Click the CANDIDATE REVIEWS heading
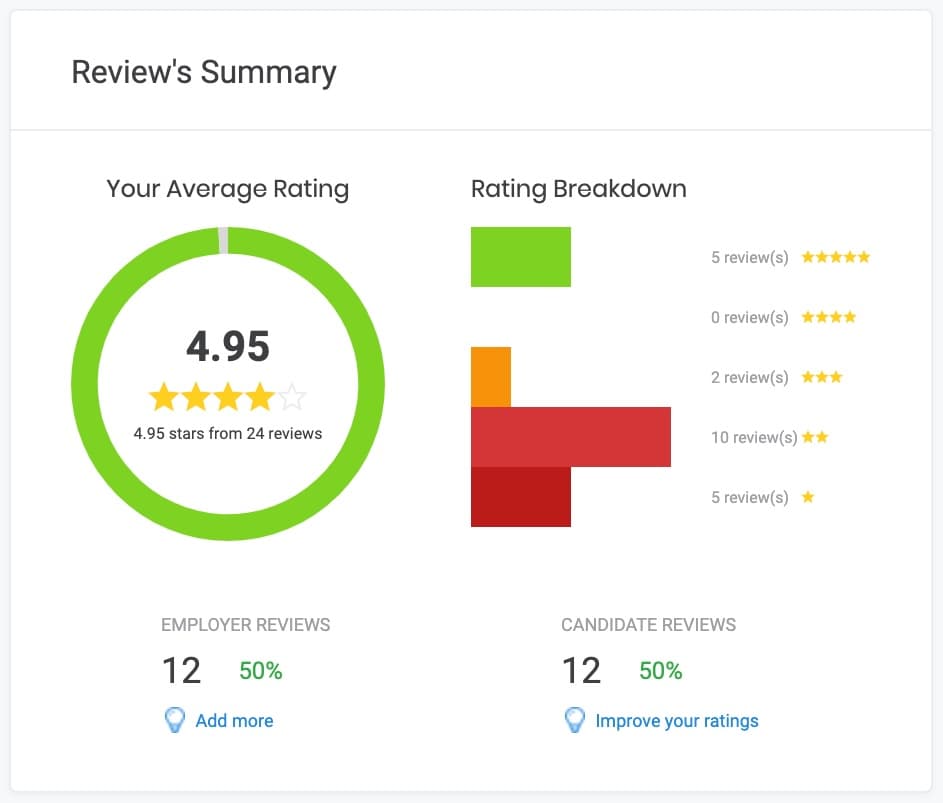The image size is (943, 803). [x=648, y=625]
